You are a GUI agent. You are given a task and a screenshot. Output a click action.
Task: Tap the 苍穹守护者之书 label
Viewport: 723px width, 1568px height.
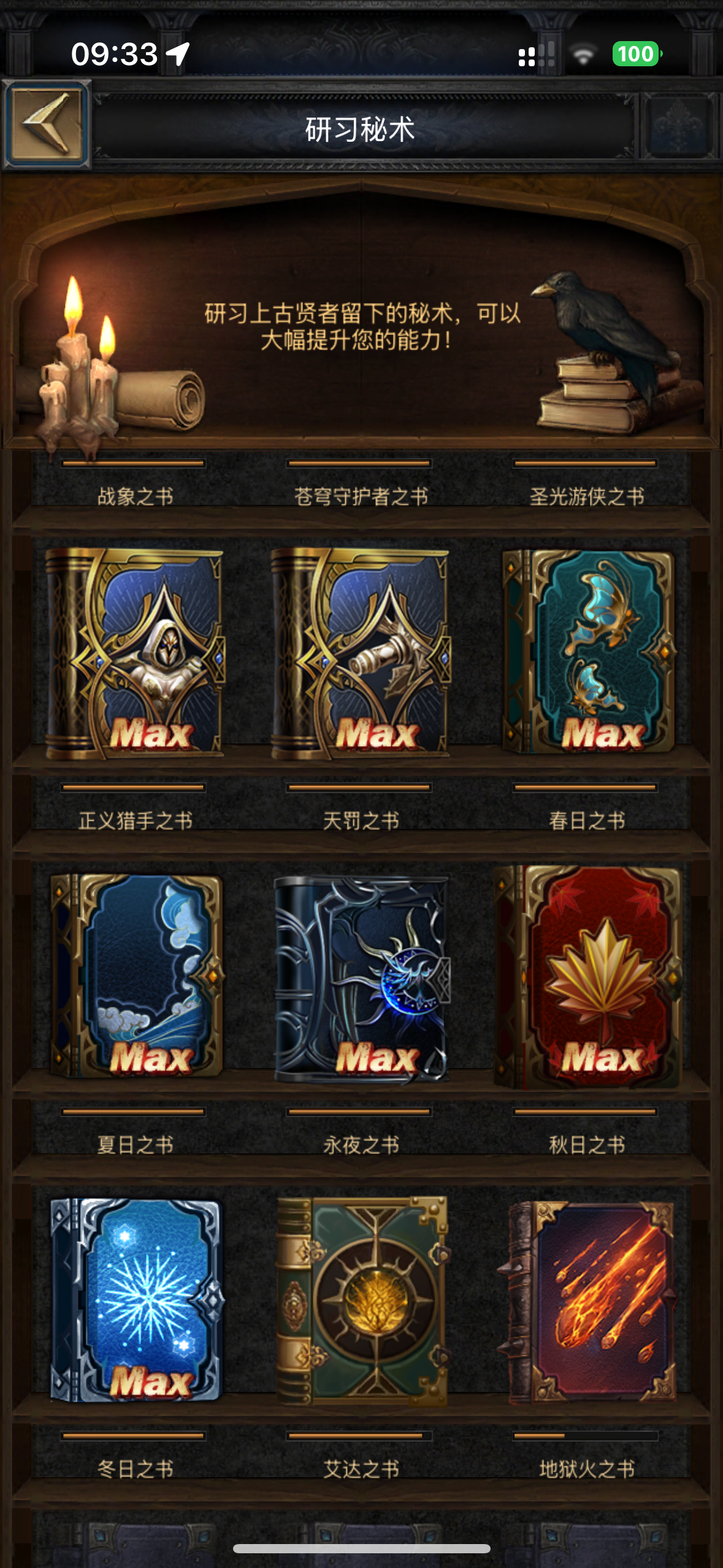point(361,496)
